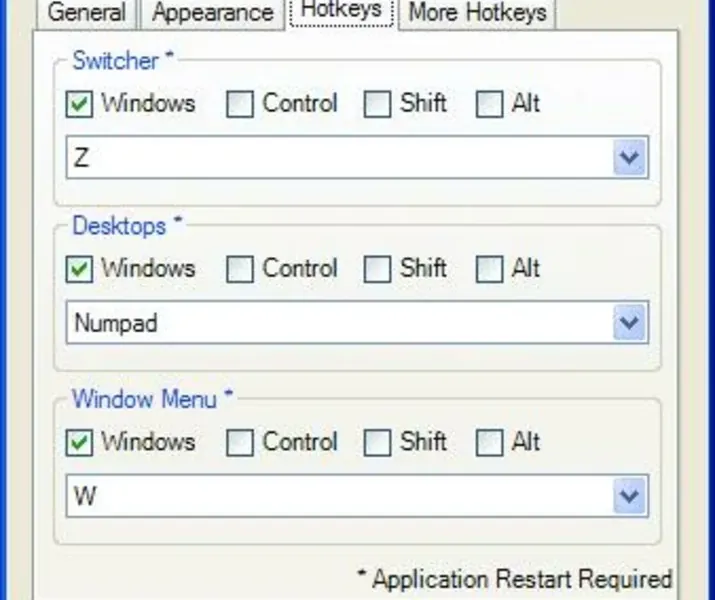Open the Switcher key dropdown arrow
The image size is (715, 600).
click(x=630, y=158)
